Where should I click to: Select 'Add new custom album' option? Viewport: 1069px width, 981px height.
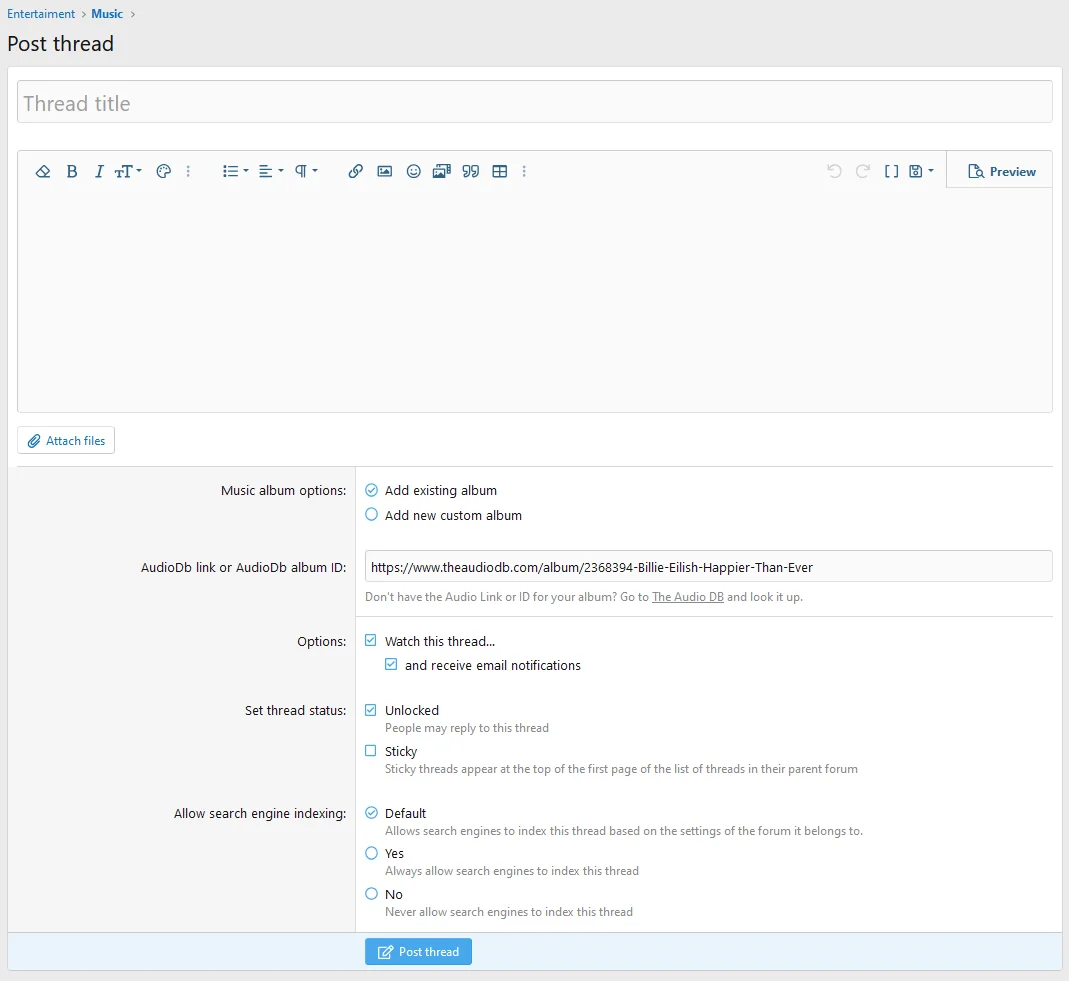372,515
